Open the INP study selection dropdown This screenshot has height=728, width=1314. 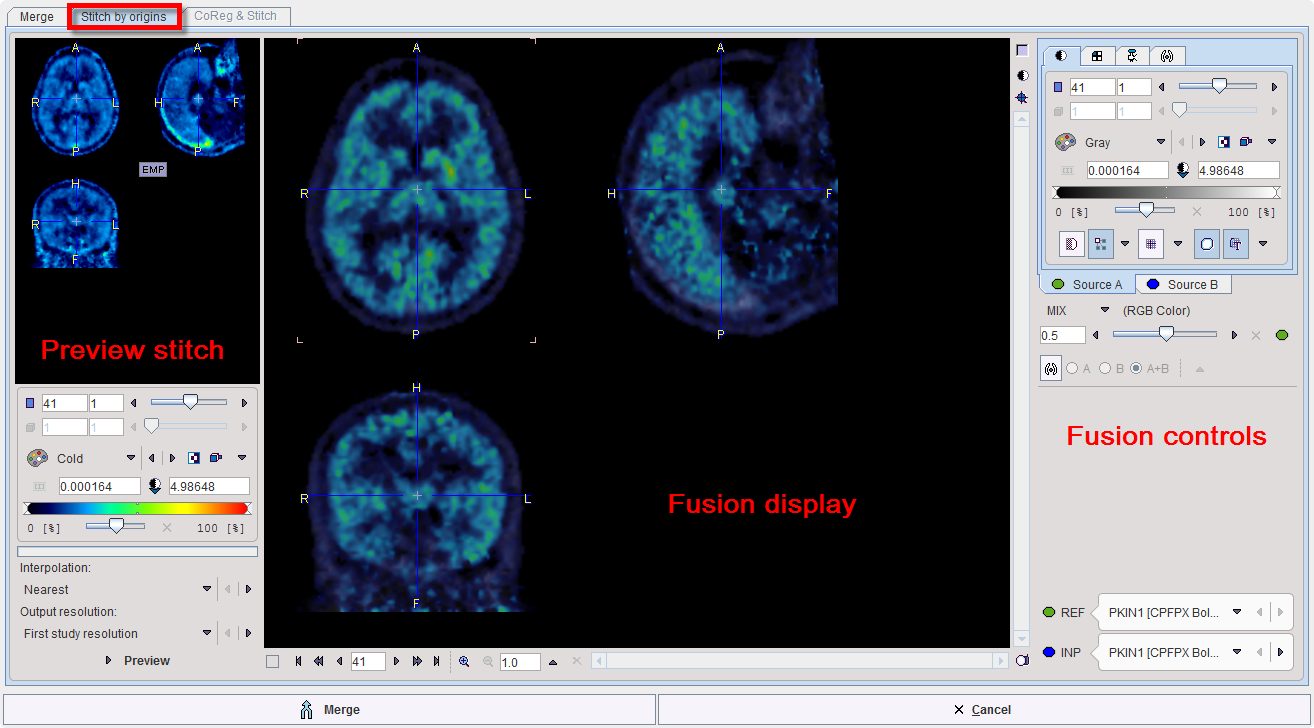point(1237,652)
